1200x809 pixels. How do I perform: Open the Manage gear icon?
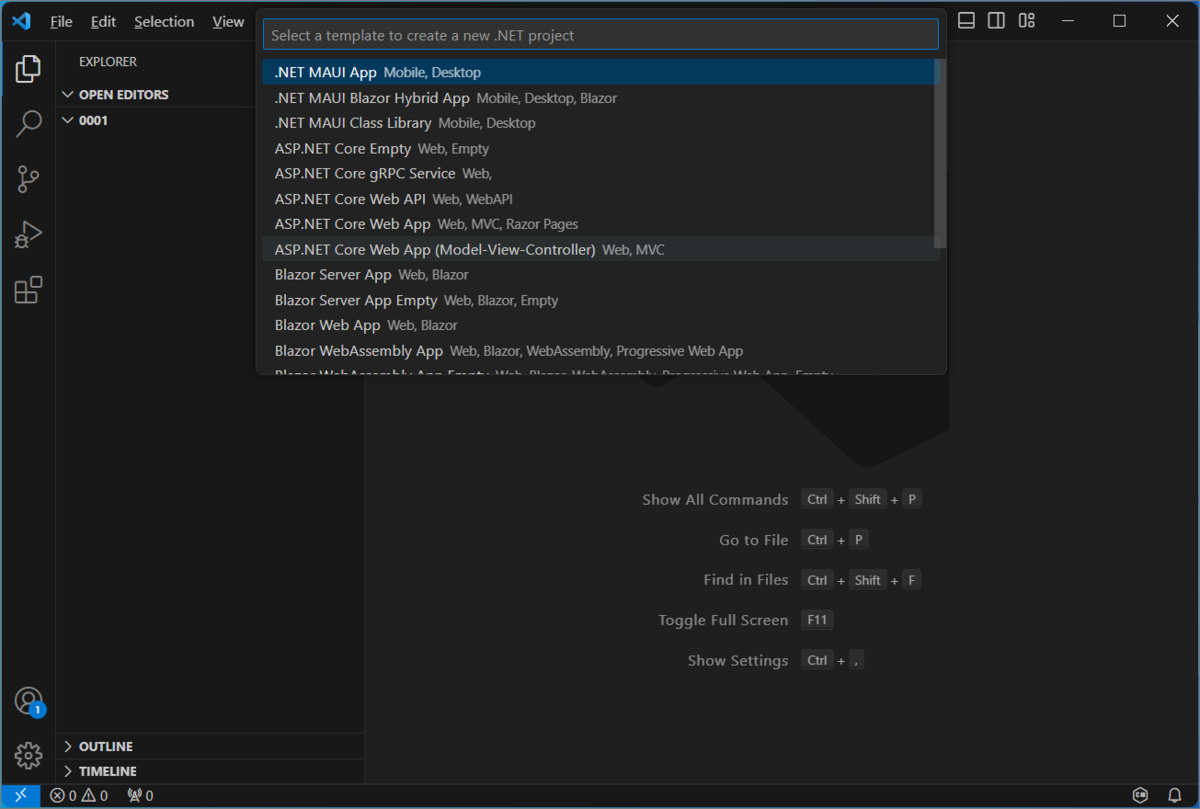[x=28, y=756]
